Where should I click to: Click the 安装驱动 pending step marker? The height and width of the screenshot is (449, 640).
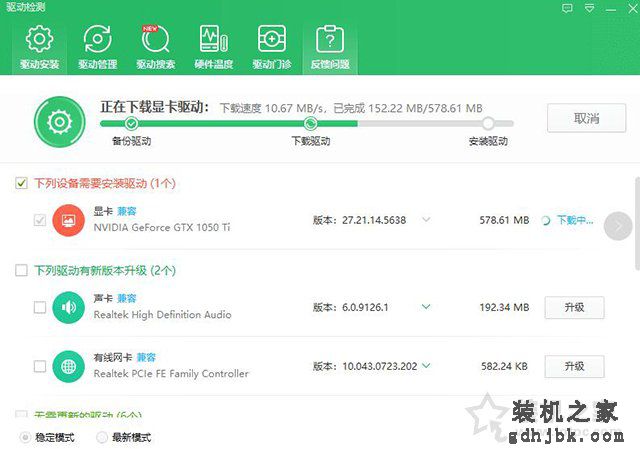click(x=488, y=123)
